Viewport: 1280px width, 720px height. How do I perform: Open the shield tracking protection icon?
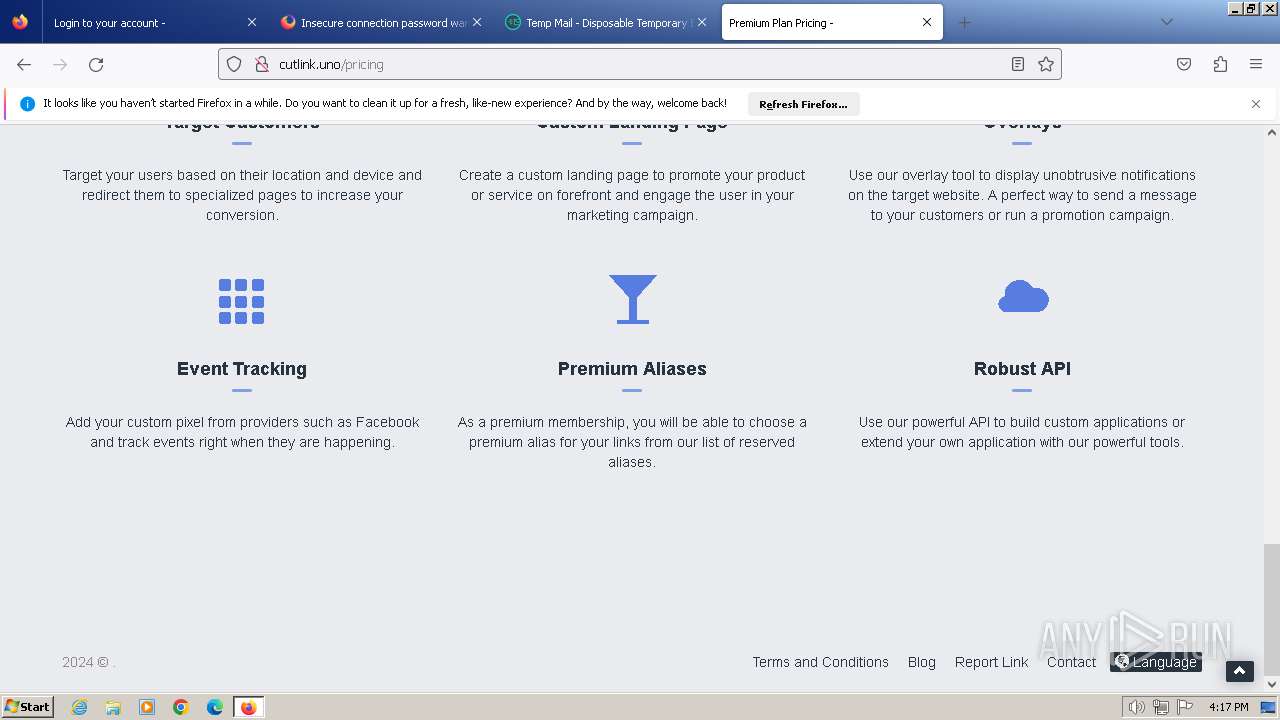(234, 64)
